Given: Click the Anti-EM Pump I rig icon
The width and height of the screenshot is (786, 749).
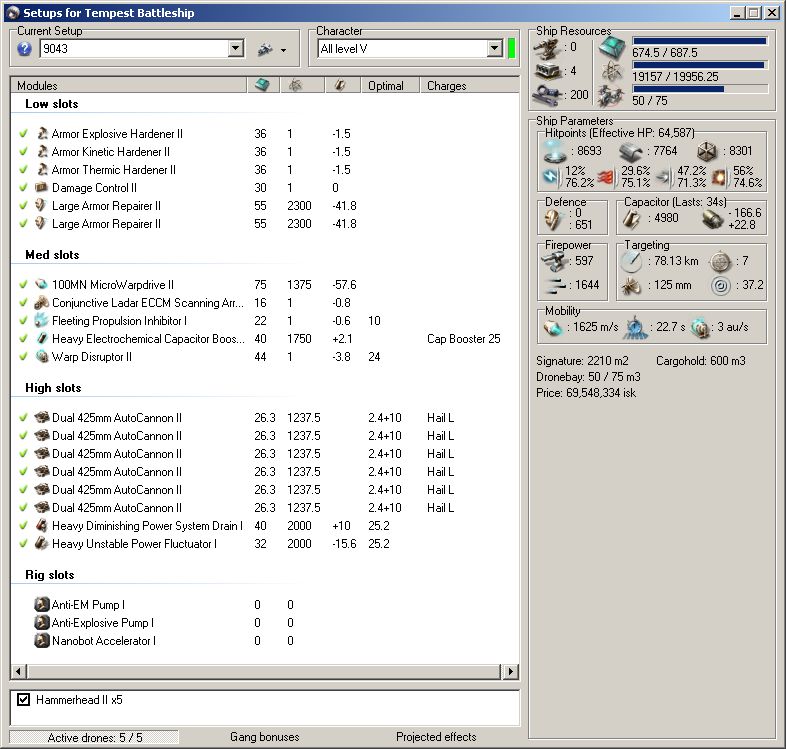Looking at the screenshot, I should coord(42,604).
